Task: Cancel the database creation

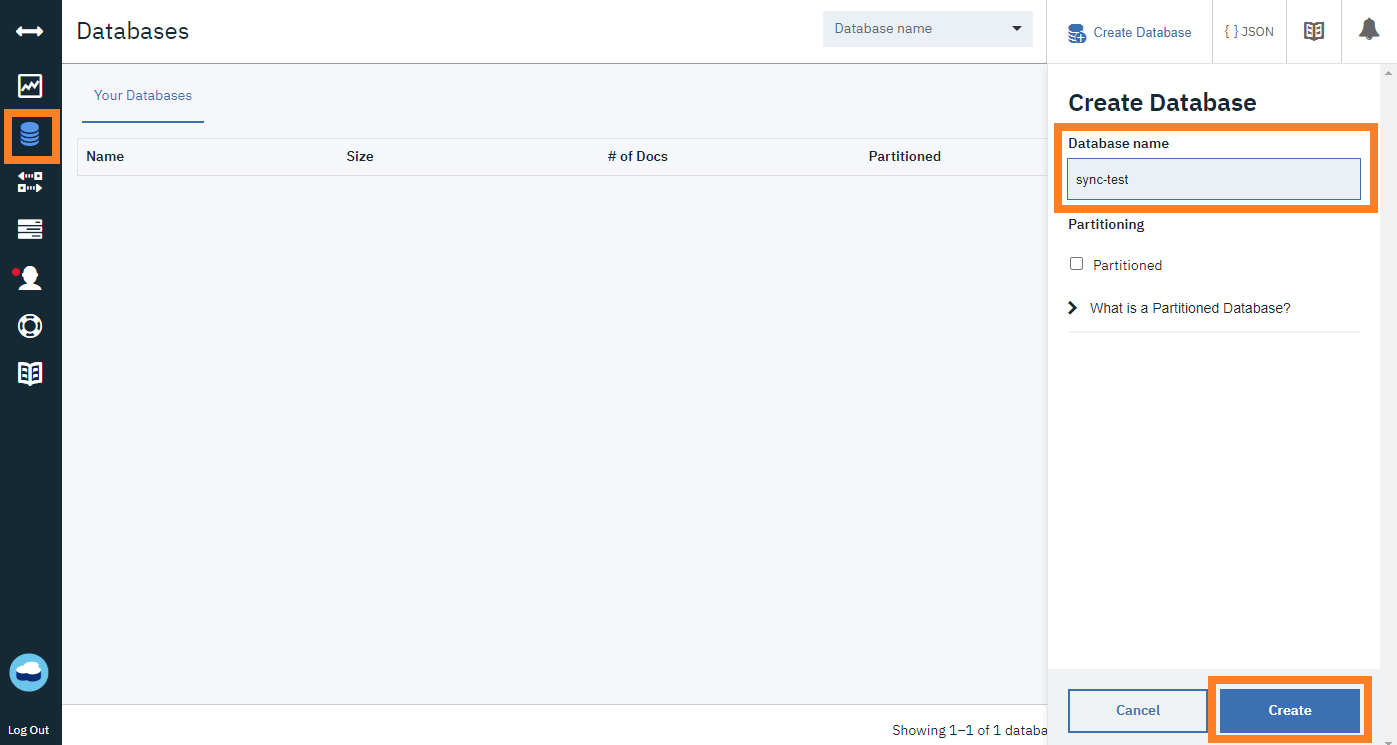Action: point(1137,710)
